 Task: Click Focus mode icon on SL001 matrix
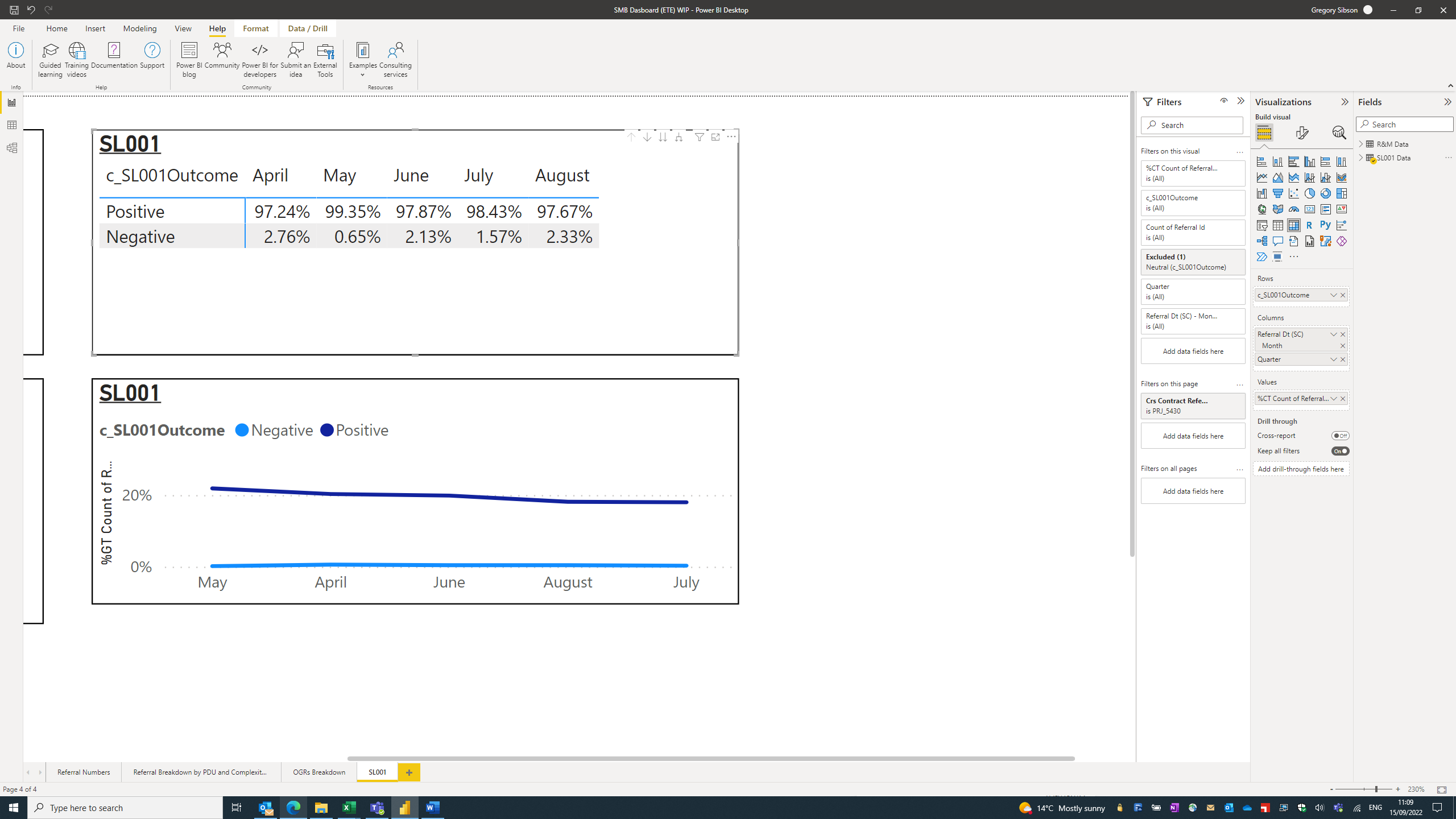(715, 136)
